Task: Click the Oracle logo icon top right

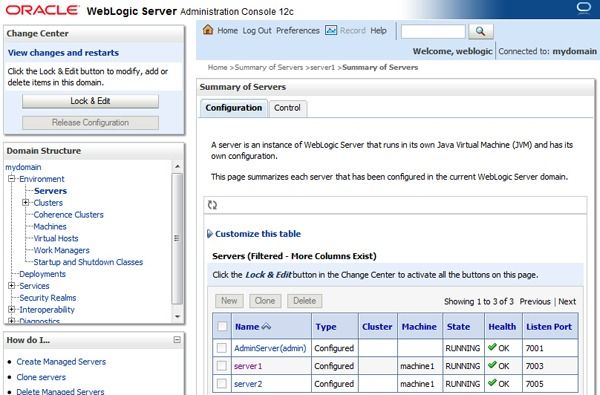Action: (584, 8)
